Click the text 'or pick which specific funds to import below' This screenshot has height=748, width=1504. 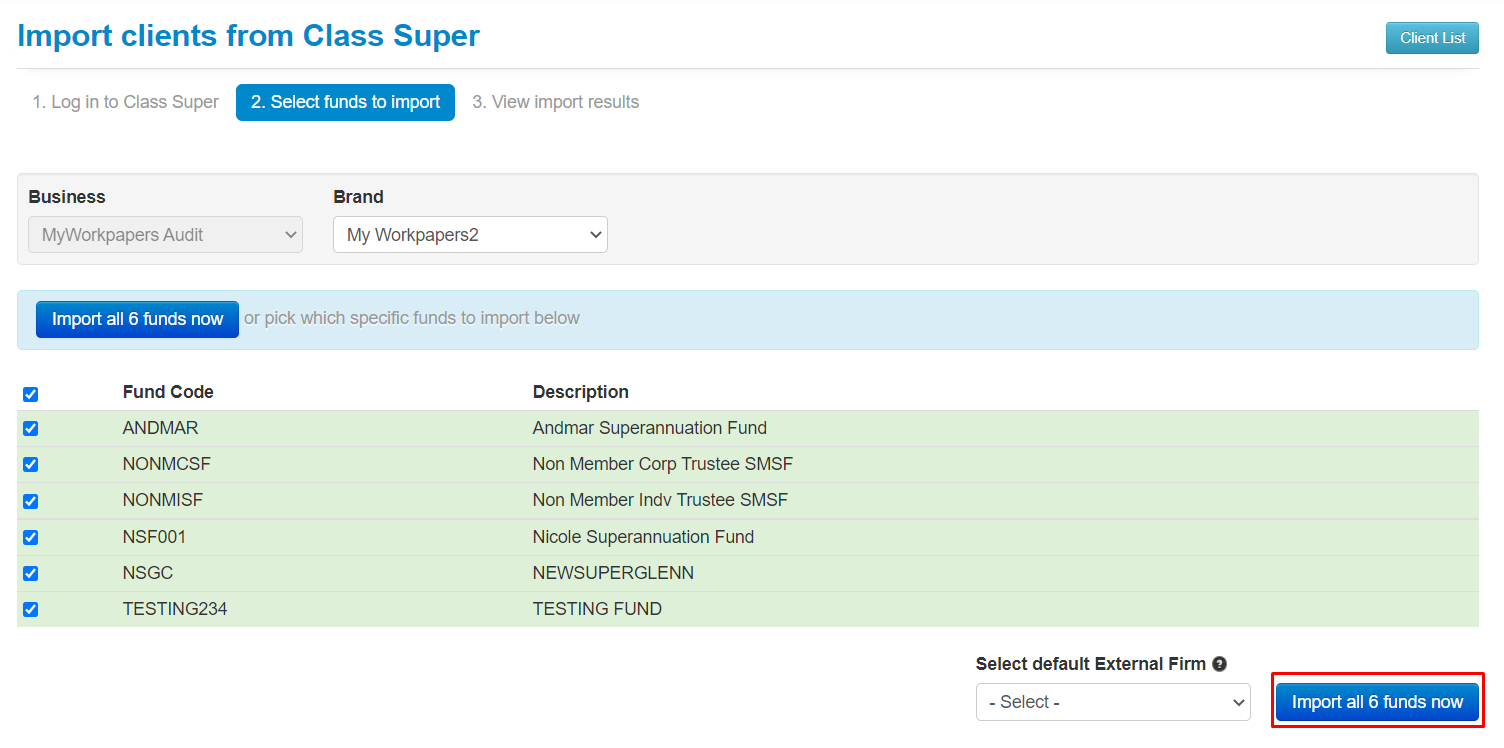[412, 318]
